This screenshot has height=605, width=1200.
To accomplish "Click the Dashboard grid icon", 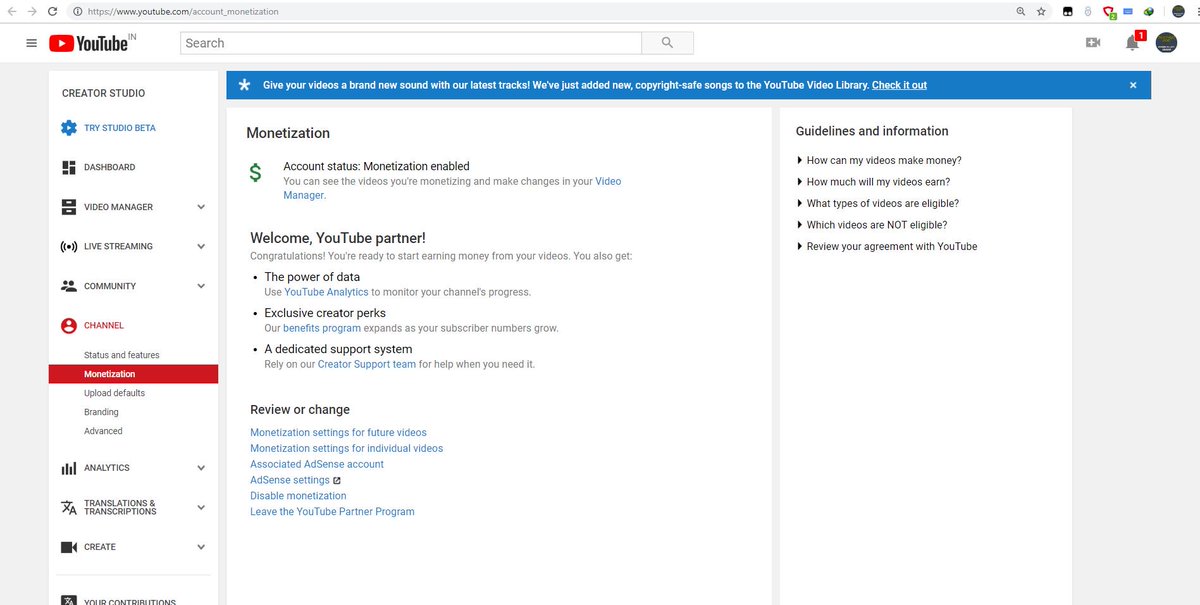I will pyautogui.click(x=68, y=167).
